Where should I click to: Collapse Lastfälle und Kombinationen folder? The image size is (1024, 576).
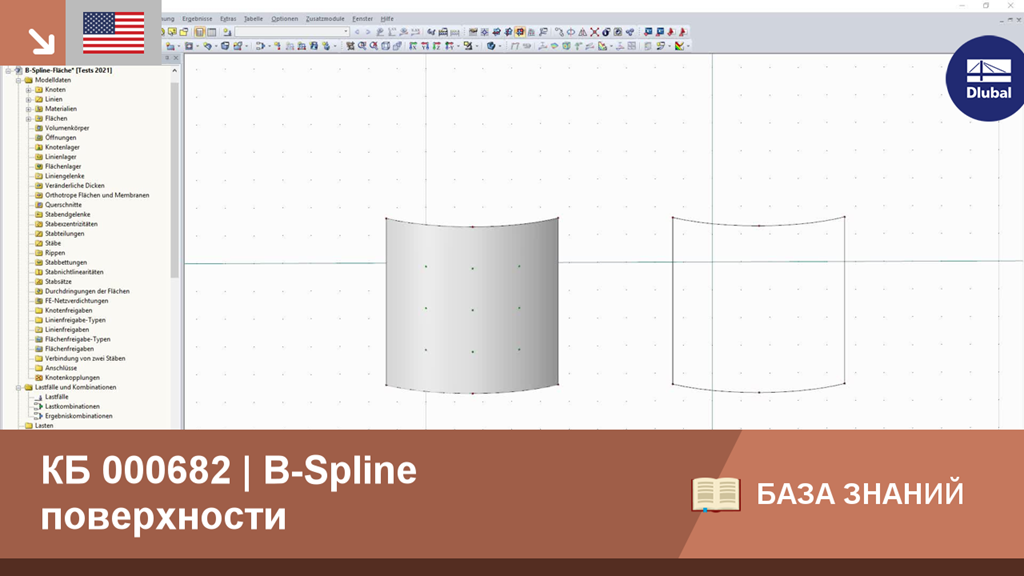pyautogui.click(x=18, y=387)
